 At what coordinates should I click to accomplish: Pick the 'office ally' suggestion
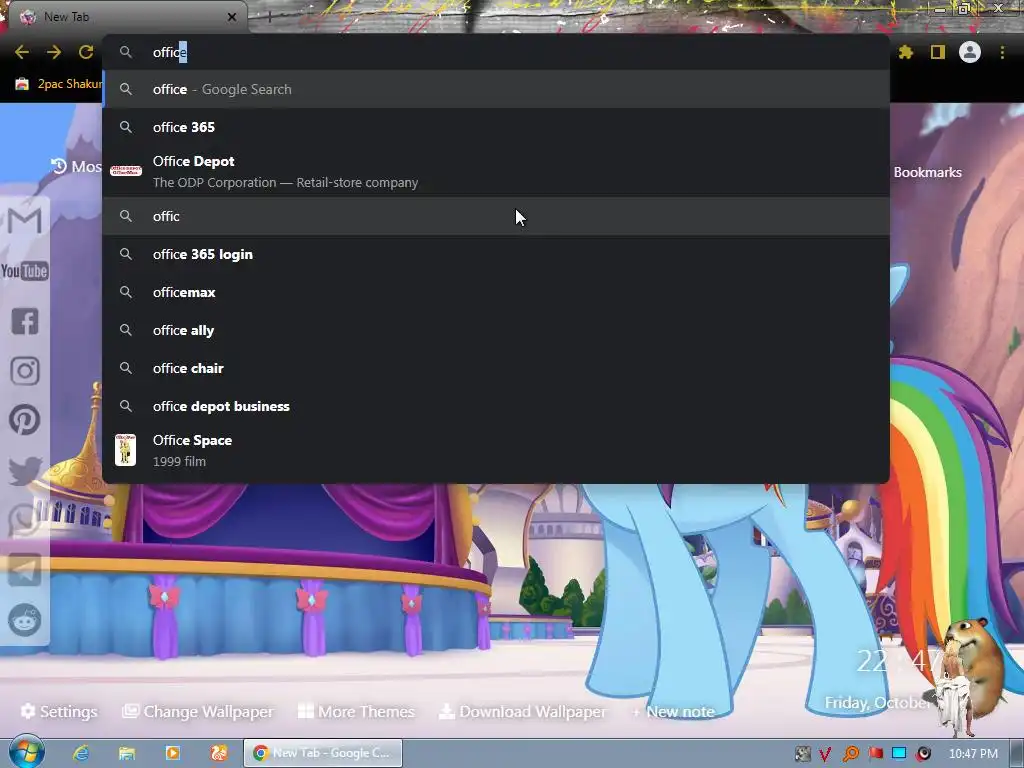pyautogui.click(x=496, y=330)
